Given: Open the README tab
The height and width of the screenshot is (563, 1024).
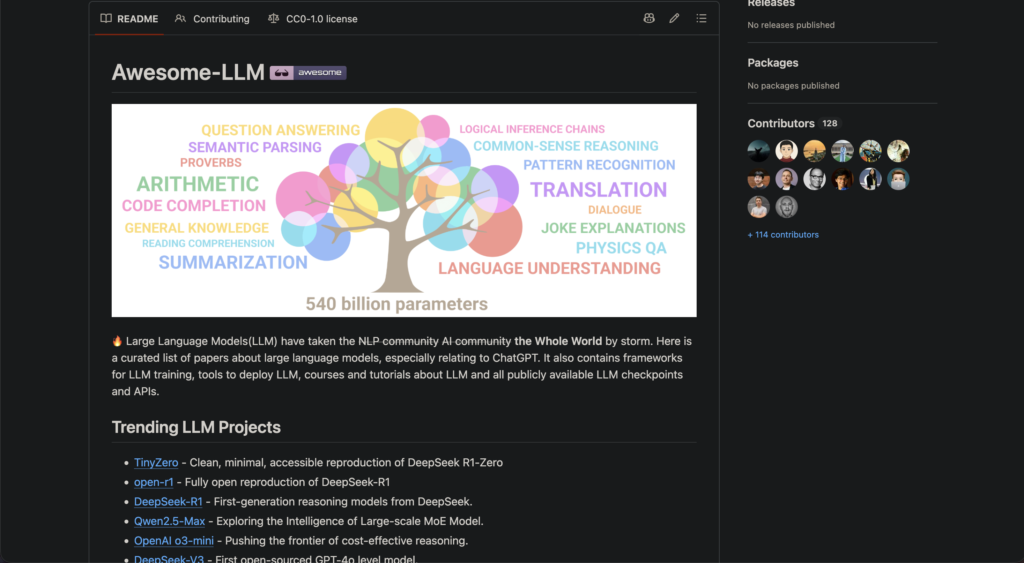Looking at the screenshot, I should (129, 19).
